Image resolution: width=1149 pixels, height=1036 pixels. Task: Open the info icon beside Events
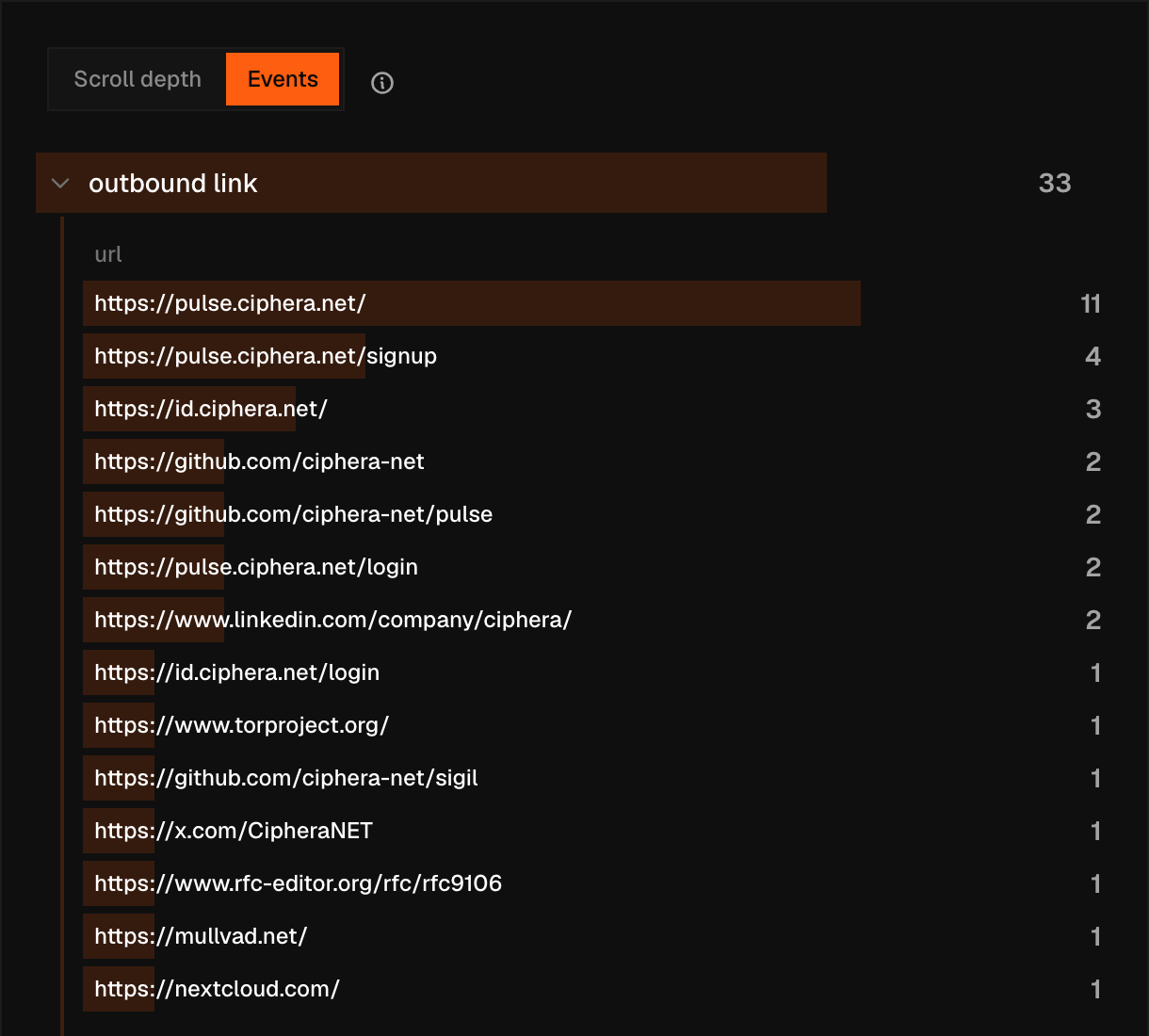pos(382,83)
